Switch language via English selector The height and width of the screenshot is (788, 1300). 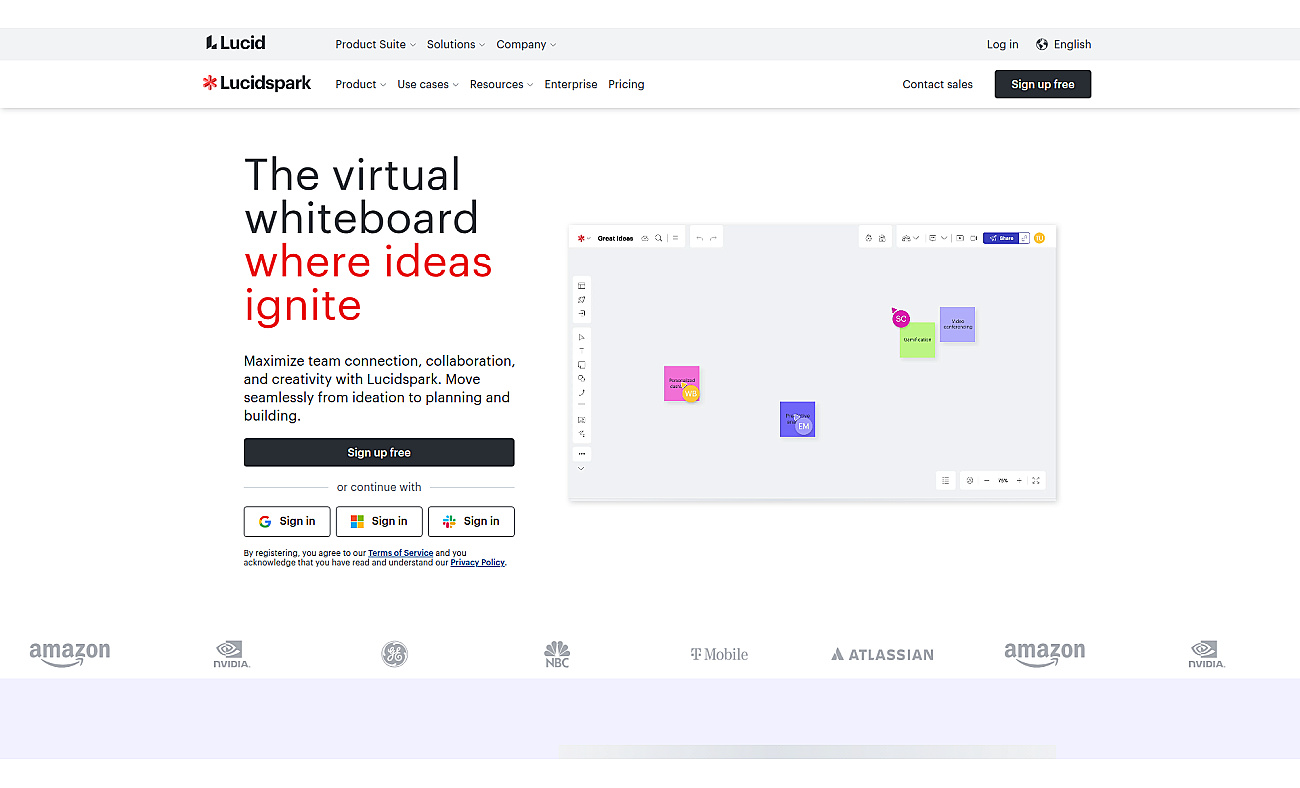(x=1064, y=44)
